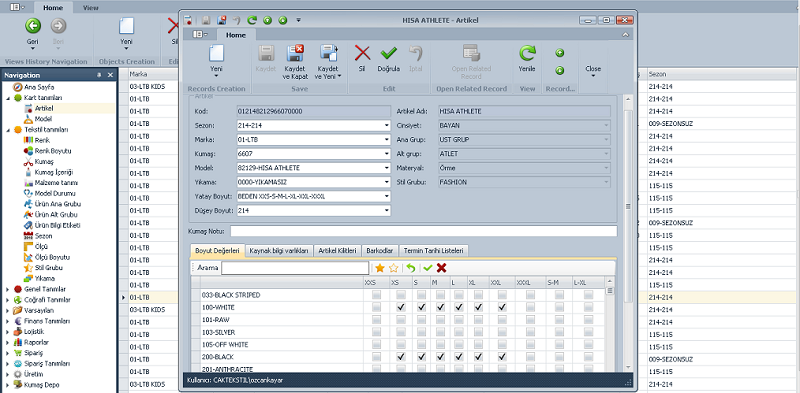Screen dimensions: 800x393
Task: Open the Yatay Boyut dropdown
Action: click(387, 196)
